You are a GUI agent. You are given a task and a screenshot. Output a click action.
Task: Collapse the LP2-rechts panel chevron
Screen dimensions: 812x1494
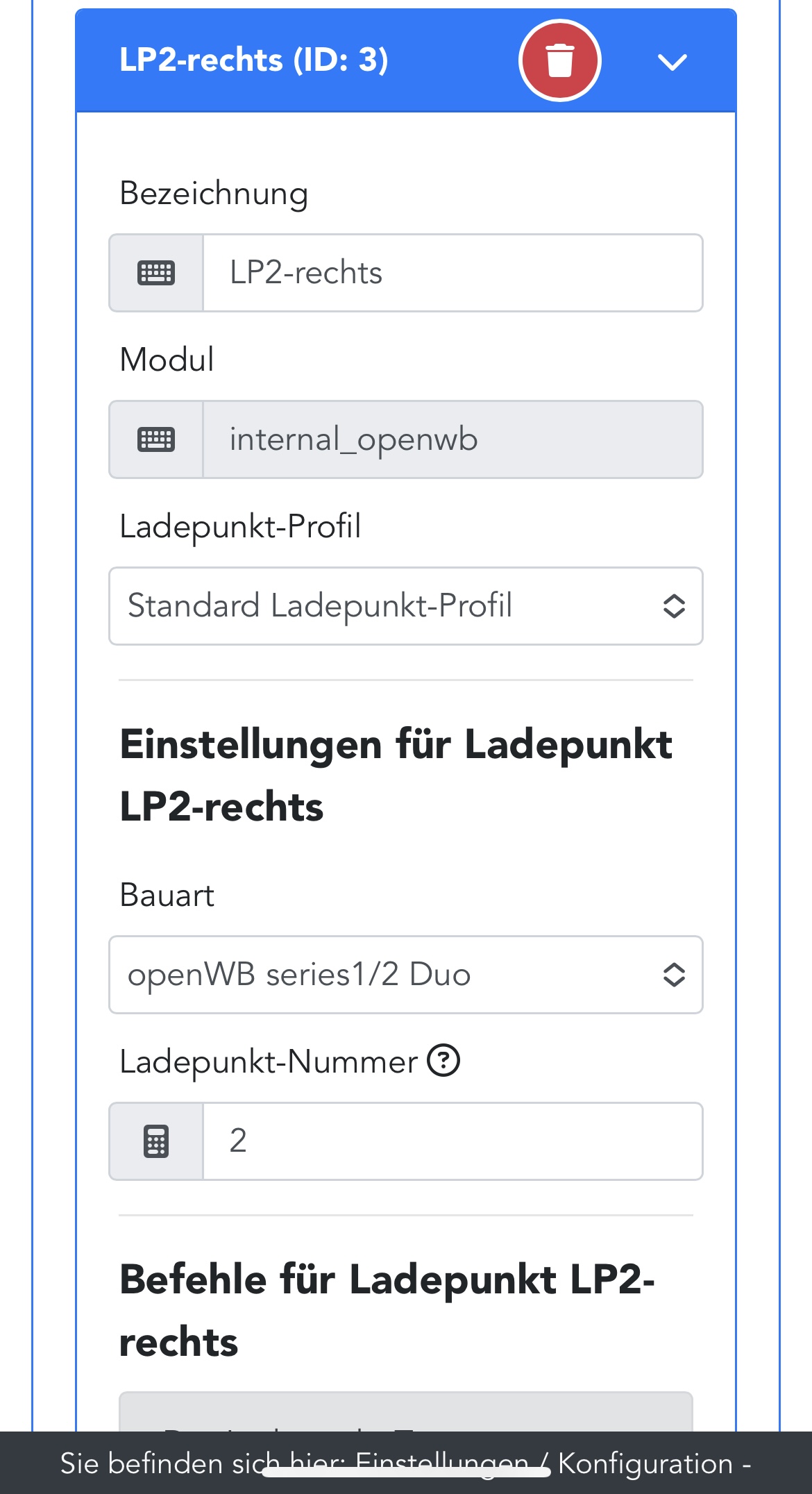point(672,62)
